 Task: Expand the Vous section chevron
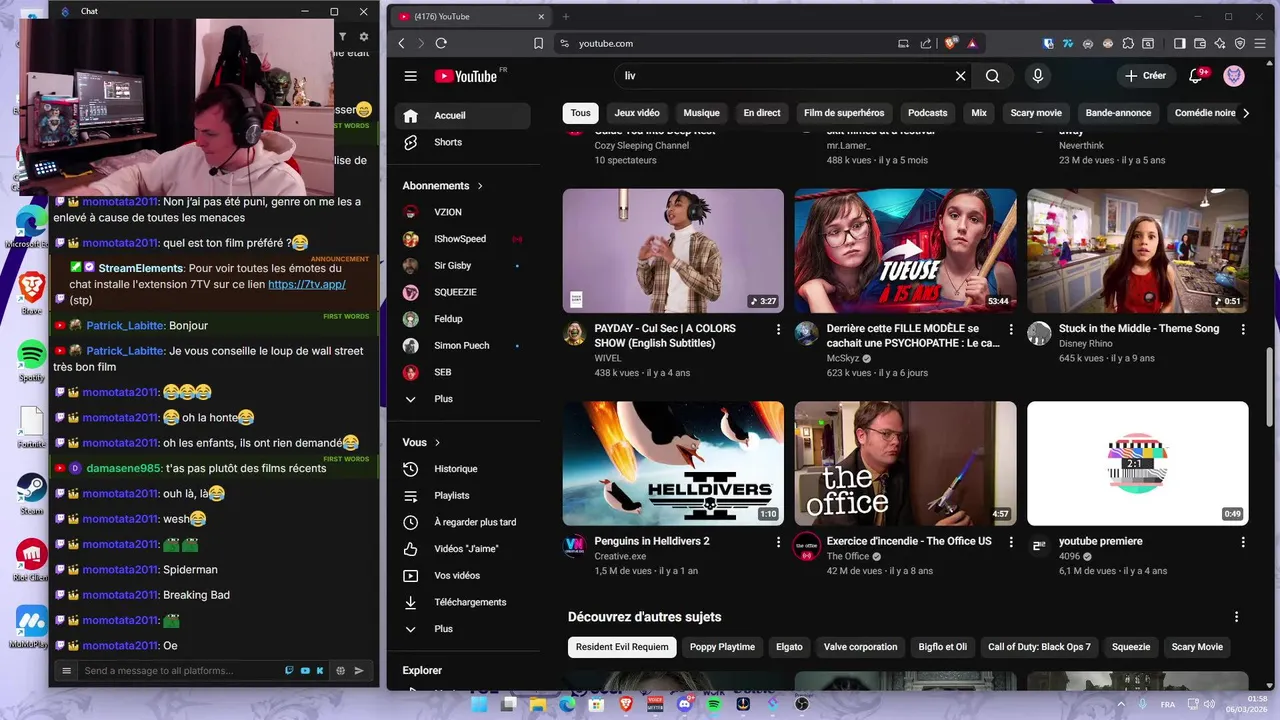pos(438,442)
